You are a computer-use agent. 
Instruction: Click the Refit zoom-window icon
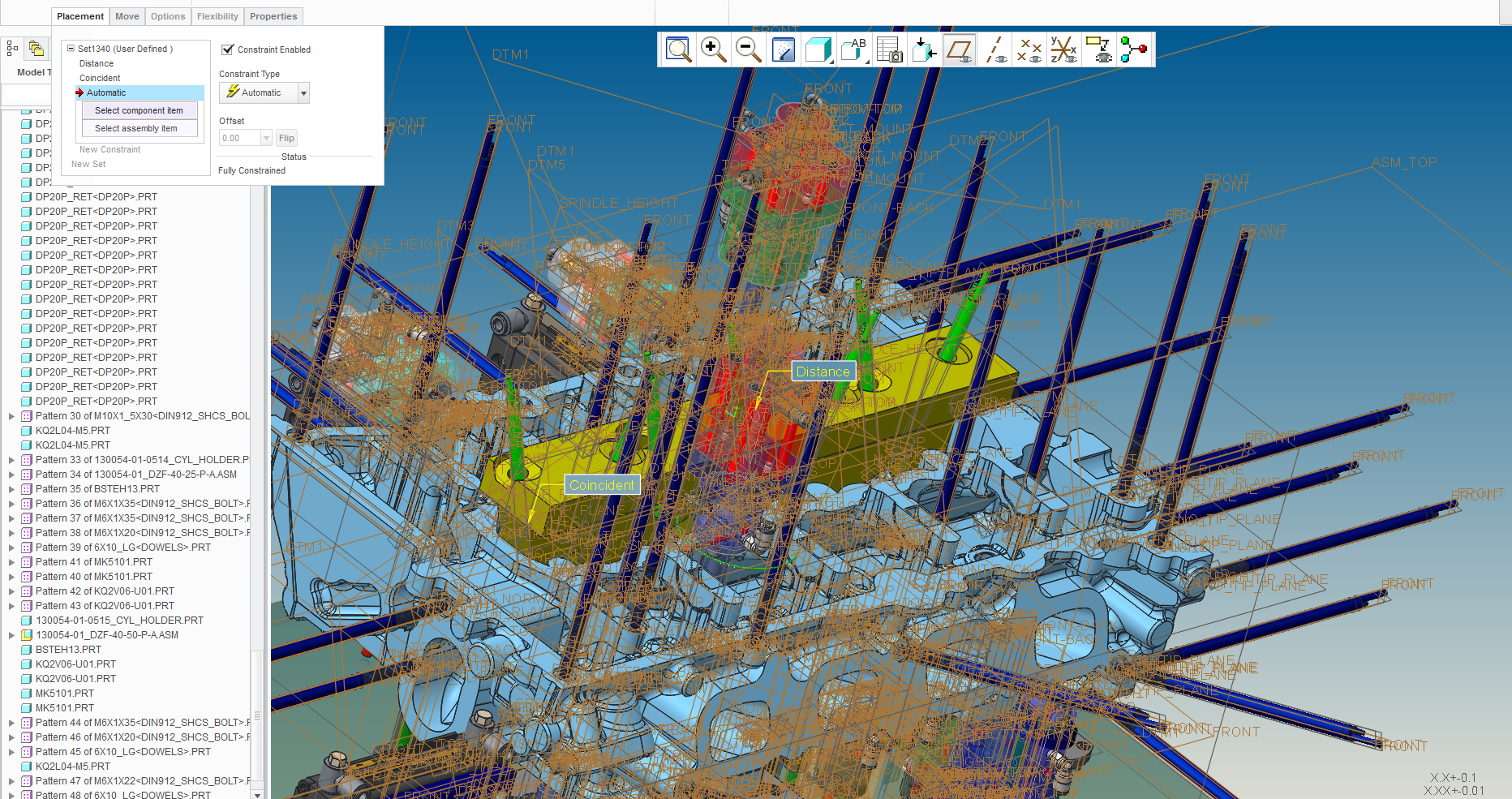coord(678,49)
